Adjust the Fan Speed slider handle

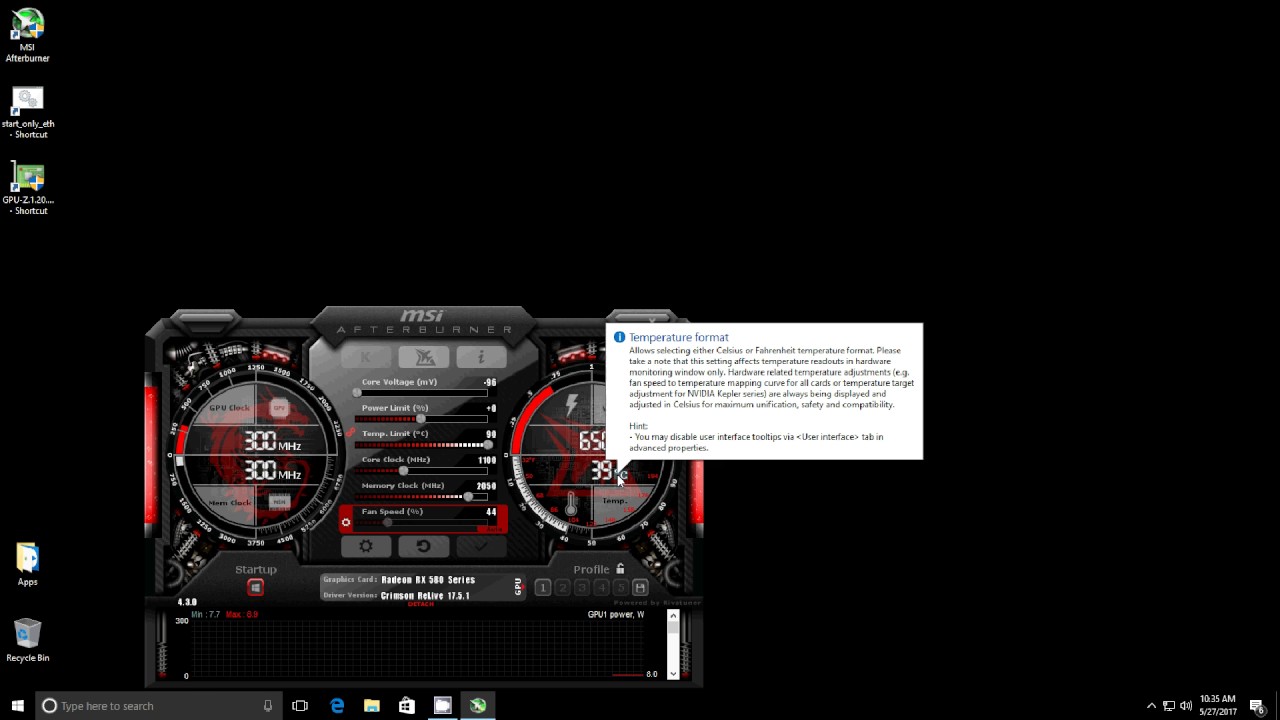pyautogui.click(x=388, y=522)
